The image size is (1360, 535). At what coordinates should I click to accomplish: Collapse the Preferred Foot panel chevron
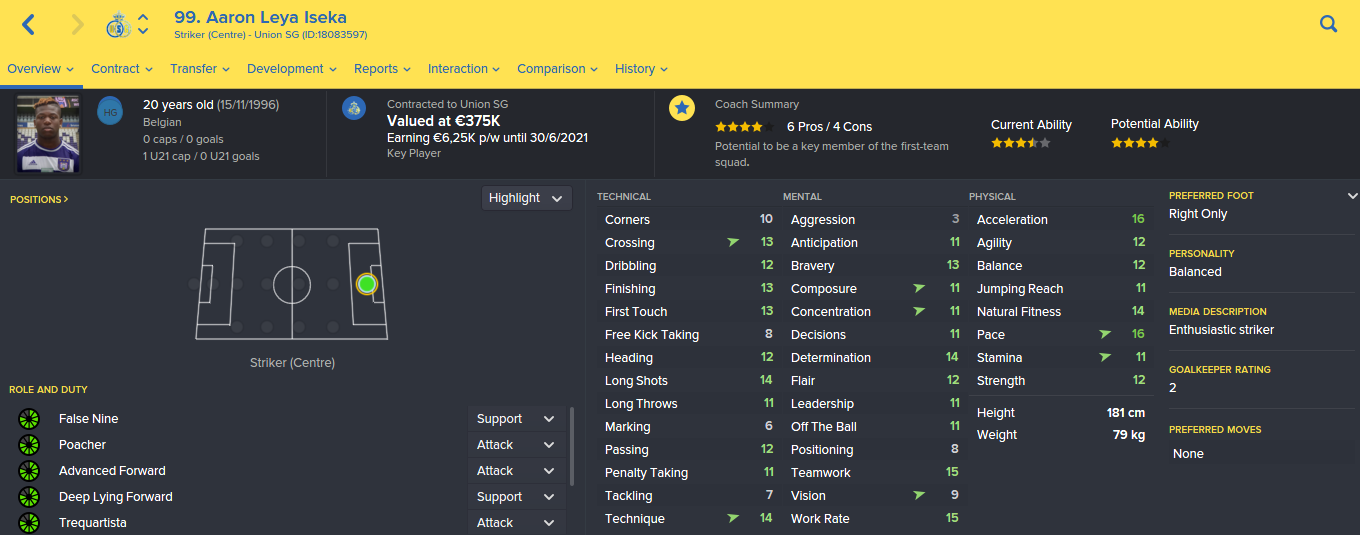tap(1352, 196)
